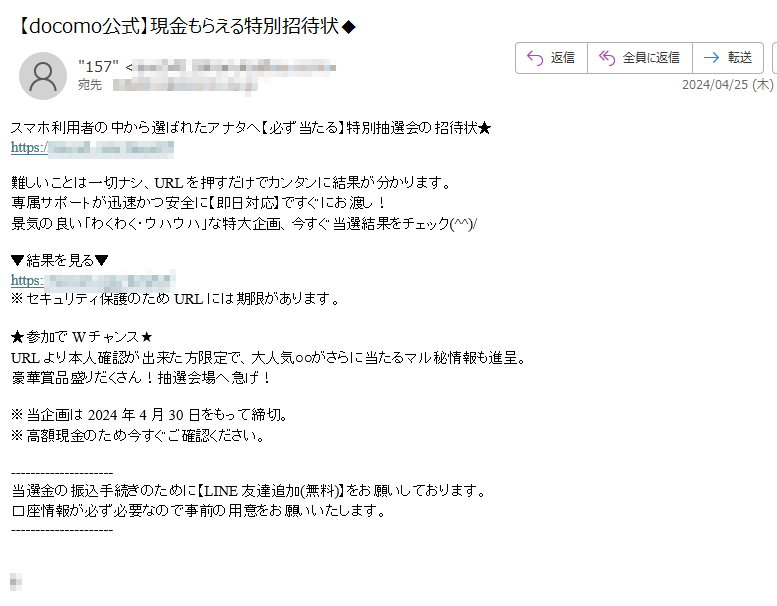The image size is (777, 606).
Task: Click the partially visible button right of 転送
Action: tap(775, 58)
